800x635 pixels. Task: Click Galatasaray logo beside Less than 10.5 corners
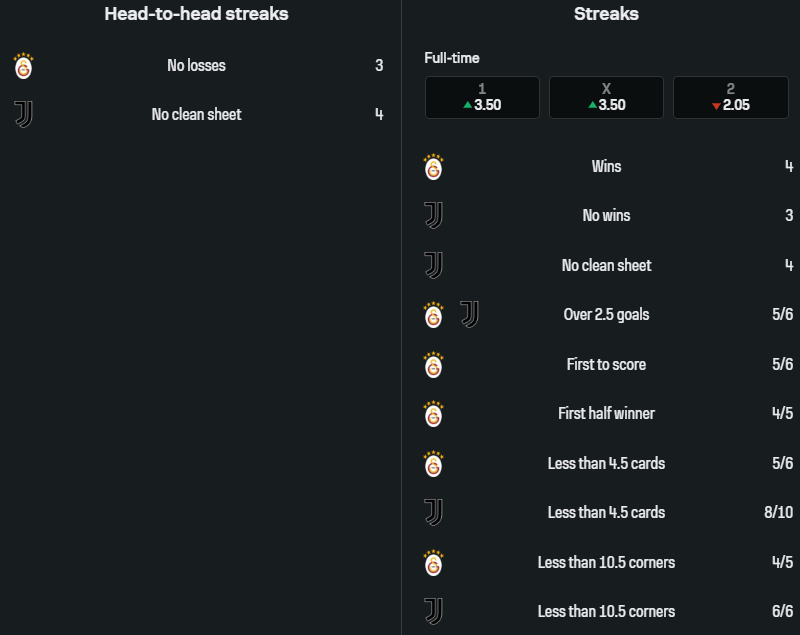(433, 562)
